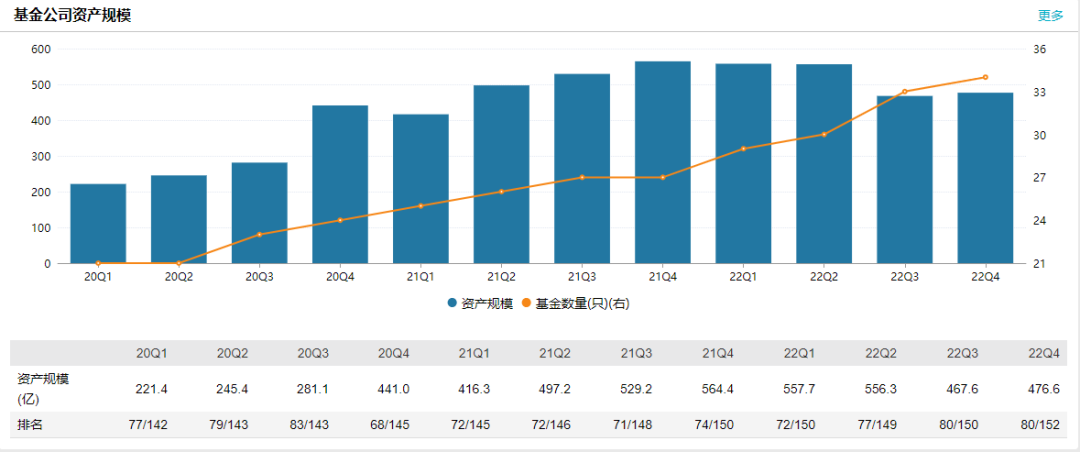Click the 21Q1 asset bar
This screenshot has height=452, width=1080.
420,189
